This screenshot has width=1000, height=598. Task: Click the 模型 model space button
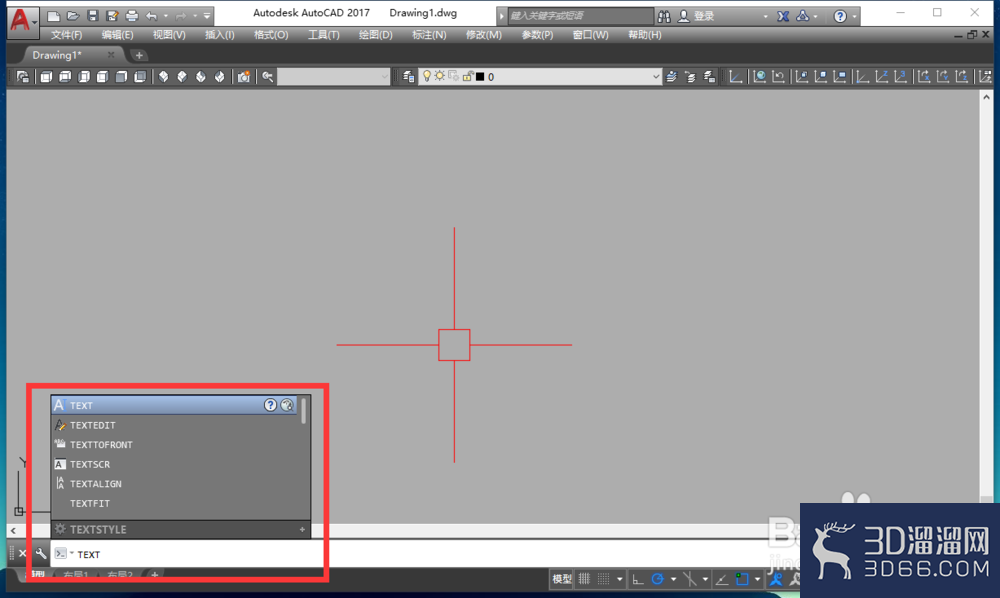[562, 579]
